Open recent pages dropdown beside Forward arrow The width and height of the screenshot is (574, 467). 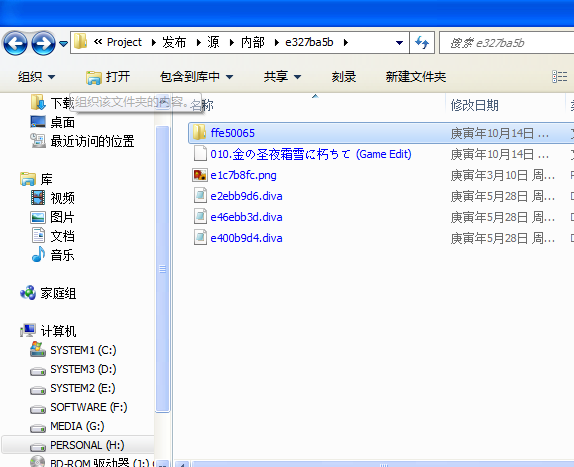click(x=63, y=44)
